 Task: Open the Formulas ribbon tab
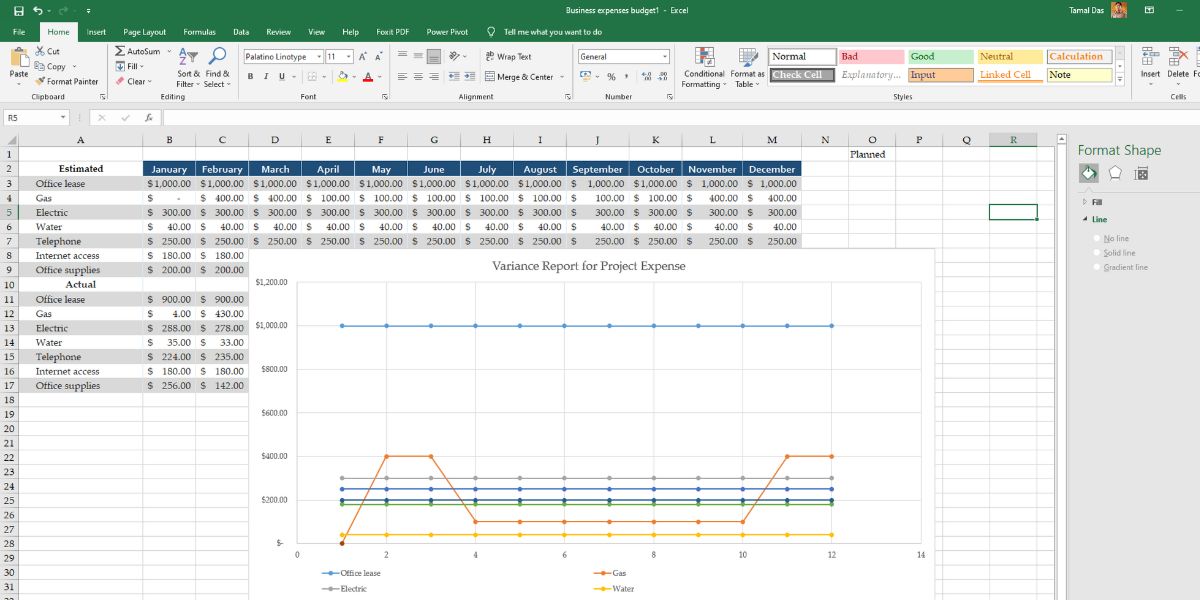point(199,32)
